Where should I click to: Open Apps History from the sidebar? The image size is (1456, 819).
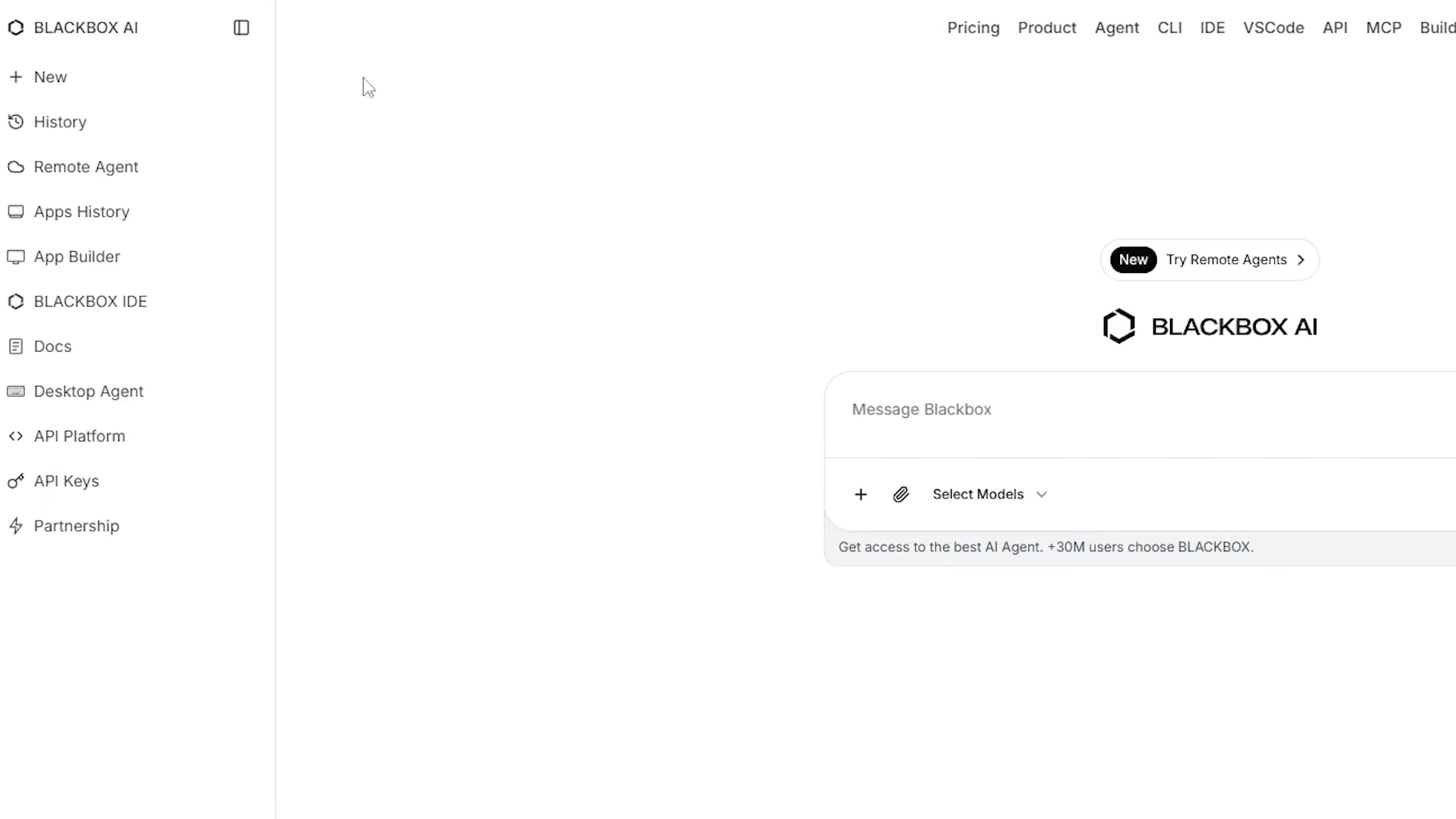click(x=81, y=212)
